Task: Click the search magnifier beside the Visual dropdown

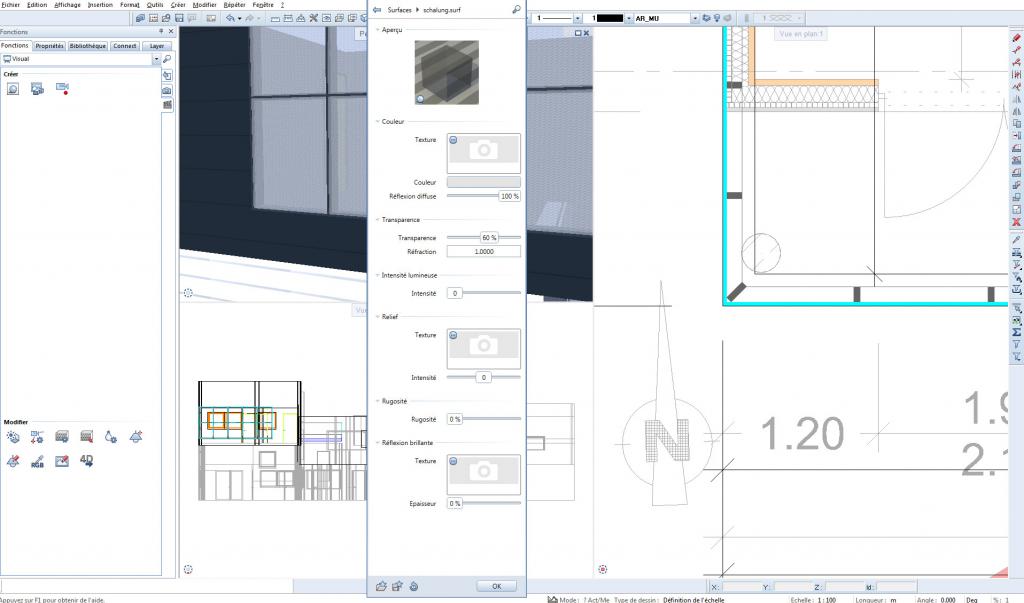Action: tap(167, 59)
